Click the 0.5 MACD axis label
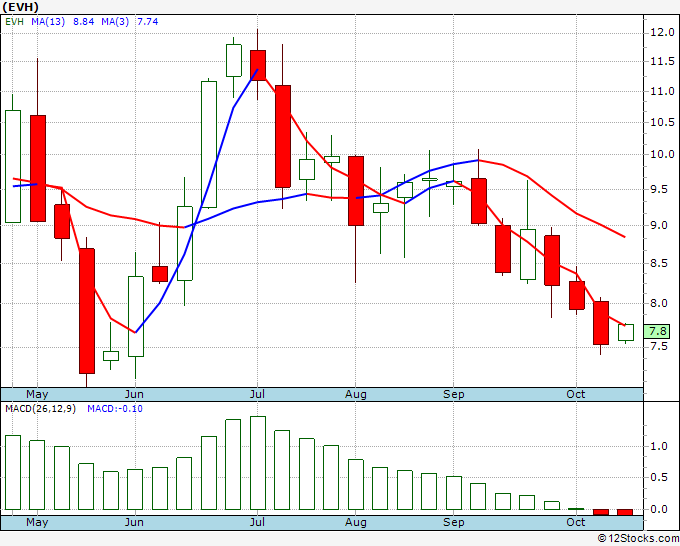The width and height of the screenshot is (680, 546). pyautogui.click(x=659, y=477)
